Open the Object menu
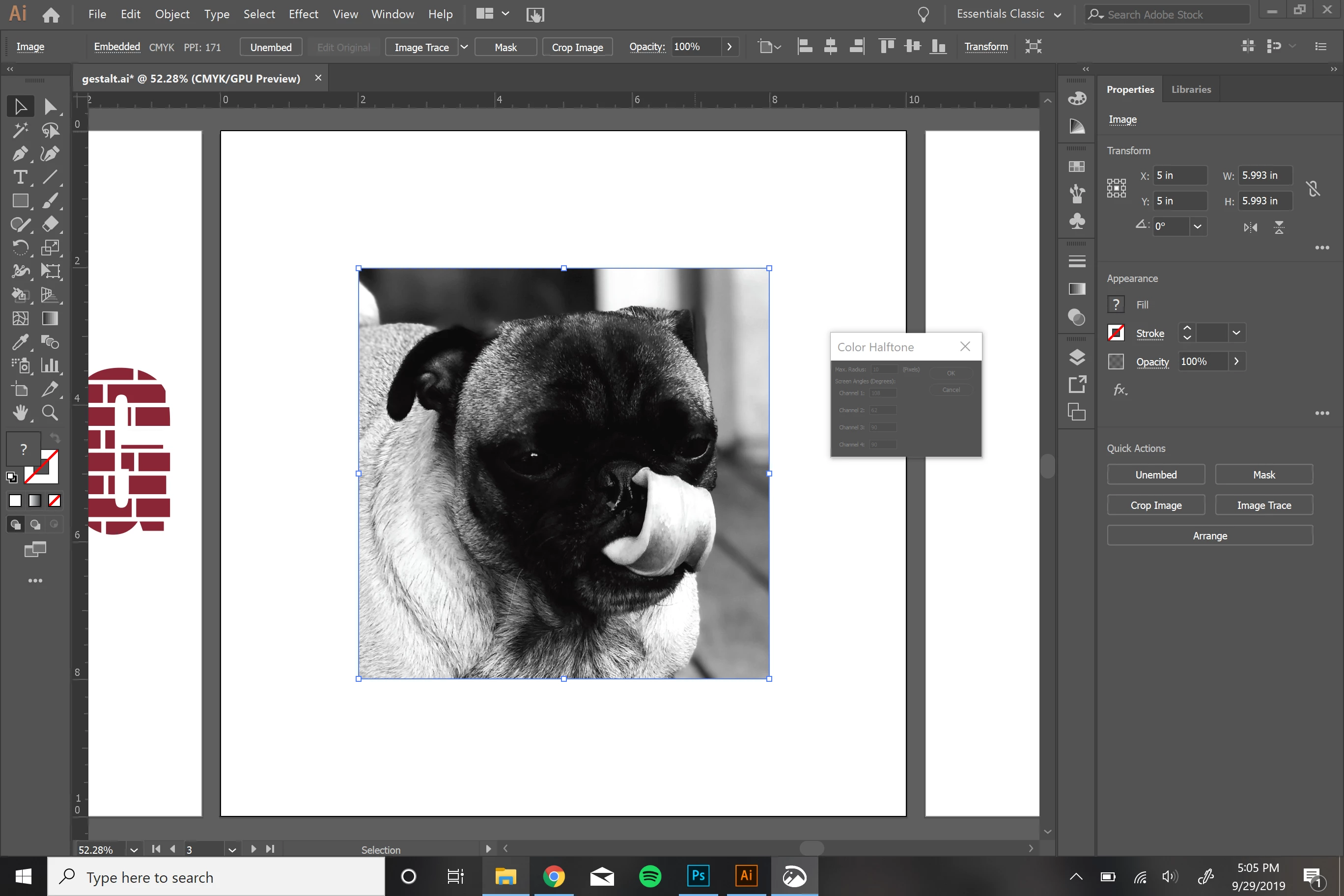The height and width of the screenshot is (896, 1344). pos(172,14)
